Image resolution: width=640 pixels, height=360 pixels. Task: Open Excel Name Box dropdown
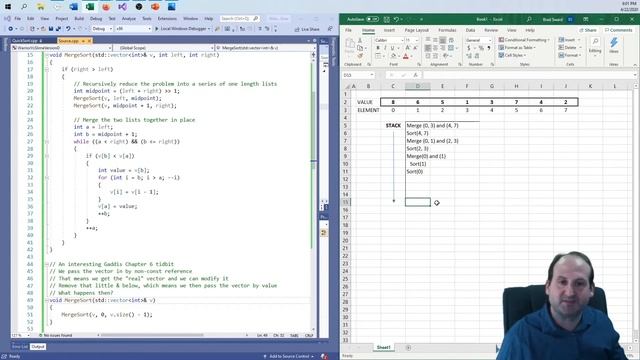372,75
